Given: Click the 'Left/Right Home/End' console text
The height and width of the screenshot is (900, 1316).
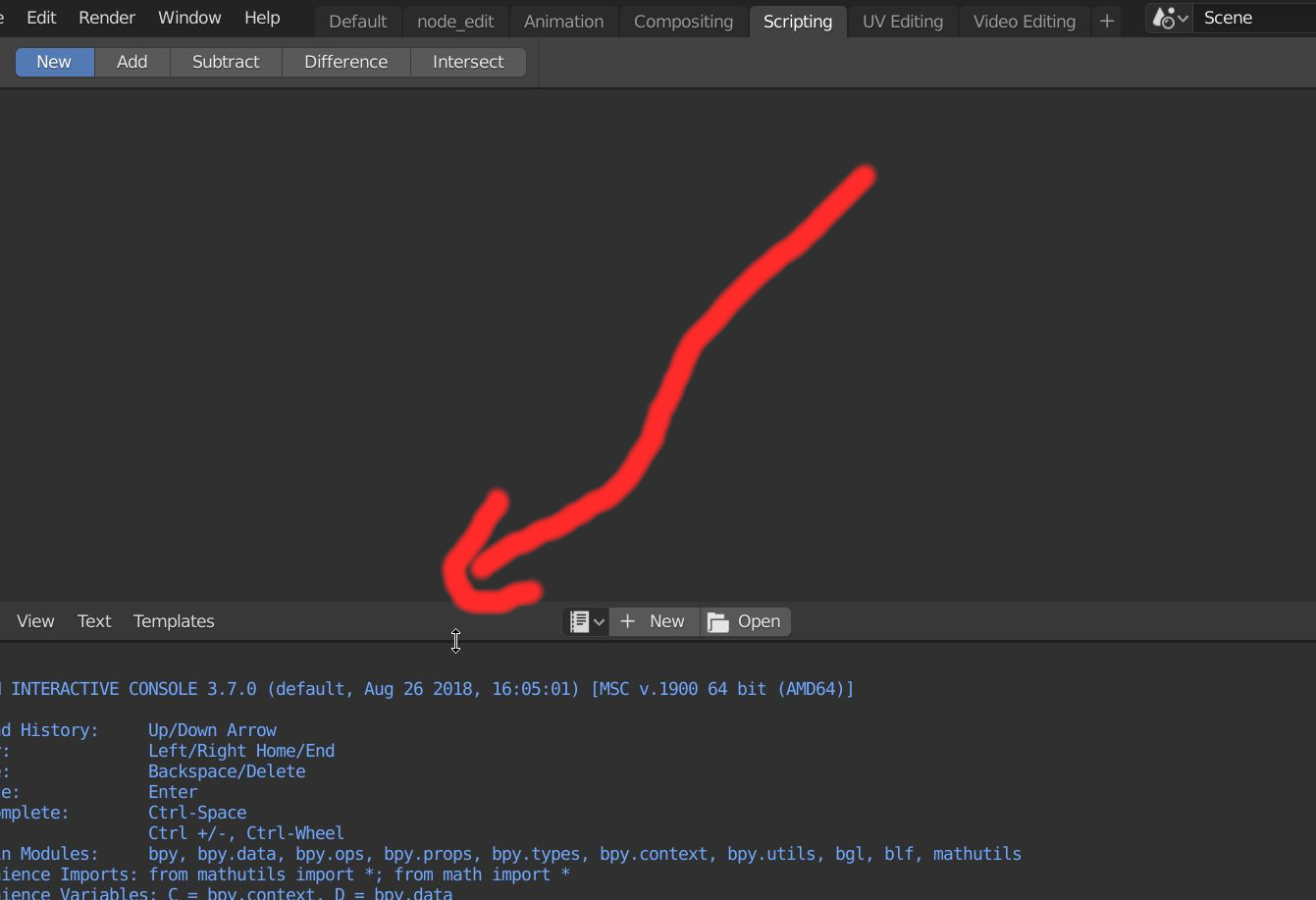Looking at the screenshot, I should (x=241, y=751).
